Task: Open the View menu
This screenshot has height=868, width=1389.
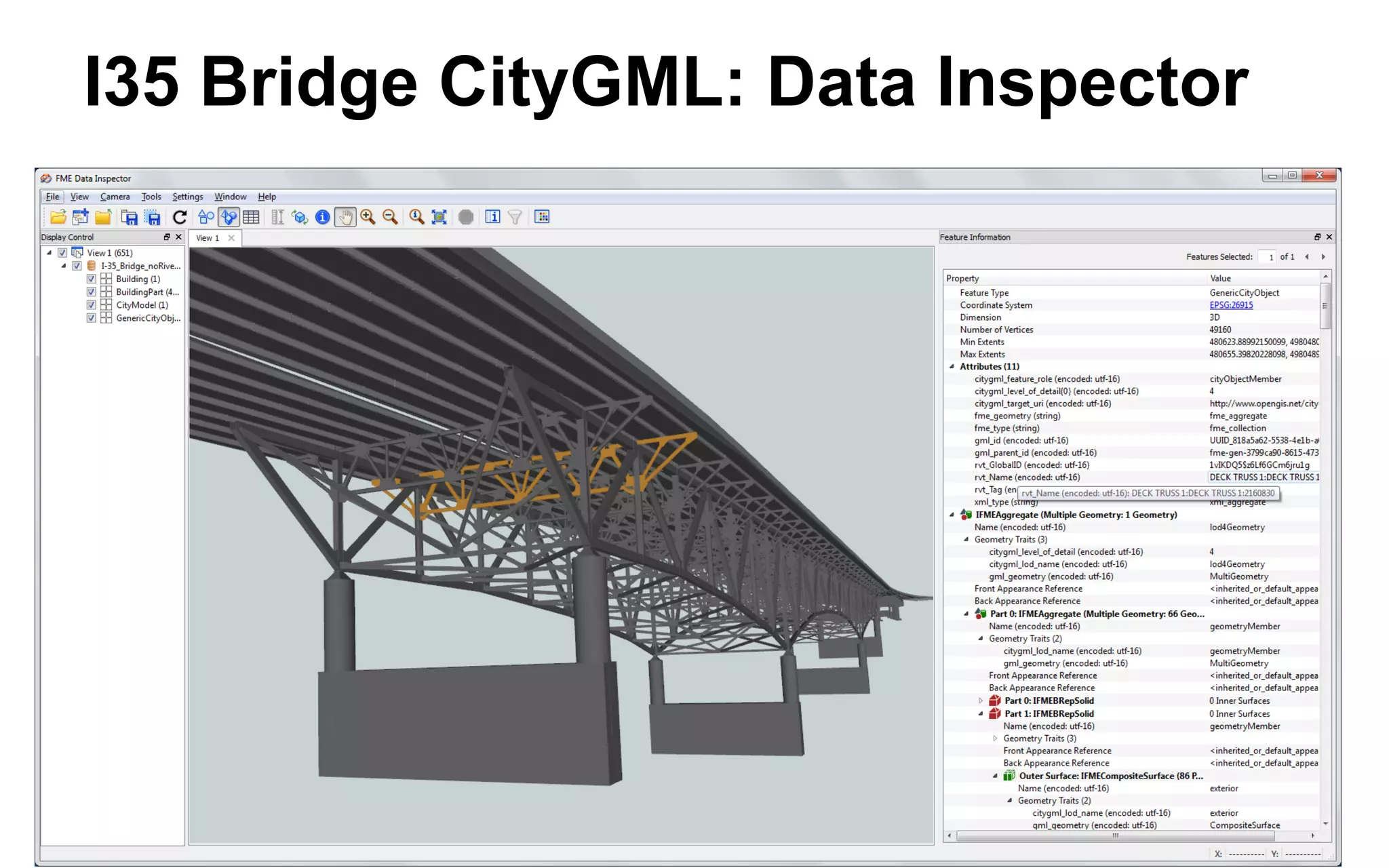Action: pos(79,197)
